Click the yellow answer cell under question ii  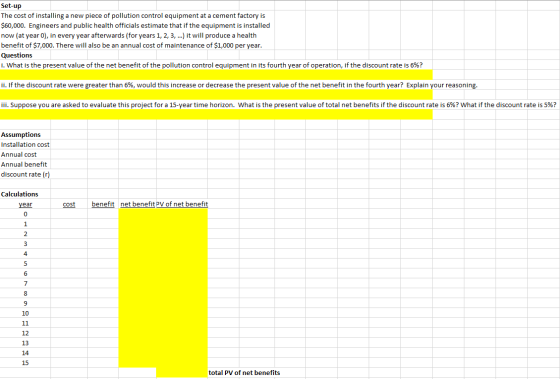click(x=216, y=95)
